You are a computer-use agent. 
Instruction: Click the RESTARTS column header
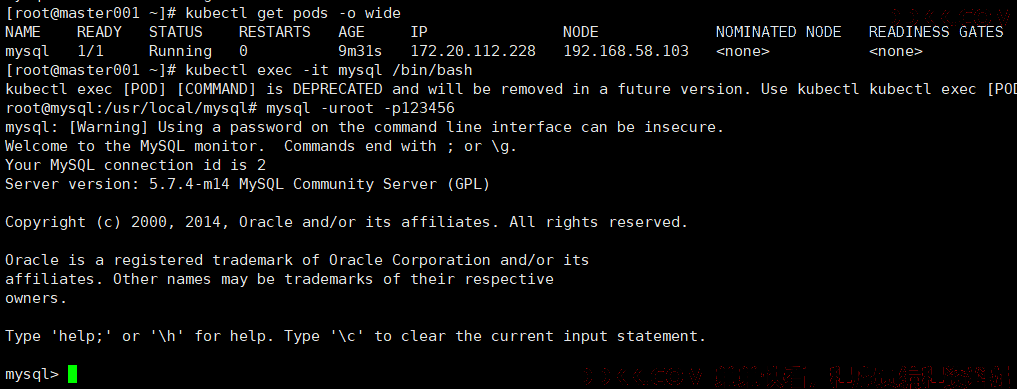[x=275, y=32]
